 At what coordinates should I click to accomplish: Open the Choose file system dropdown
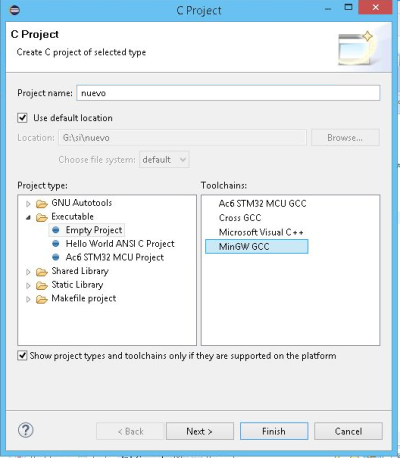click(x=164, y=160)
